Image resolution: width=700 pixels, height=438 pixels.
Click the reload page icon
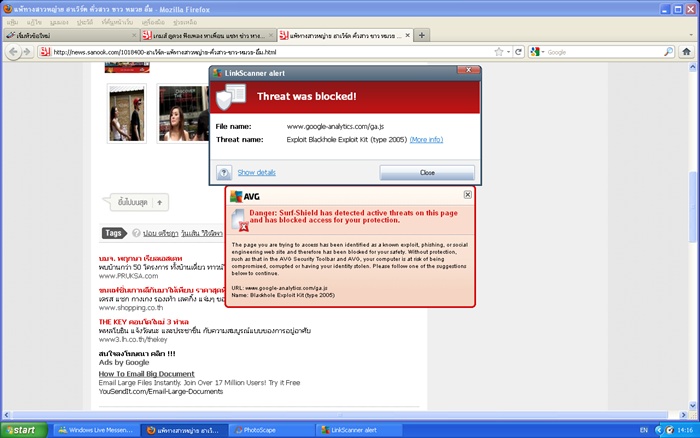(518, 52)
